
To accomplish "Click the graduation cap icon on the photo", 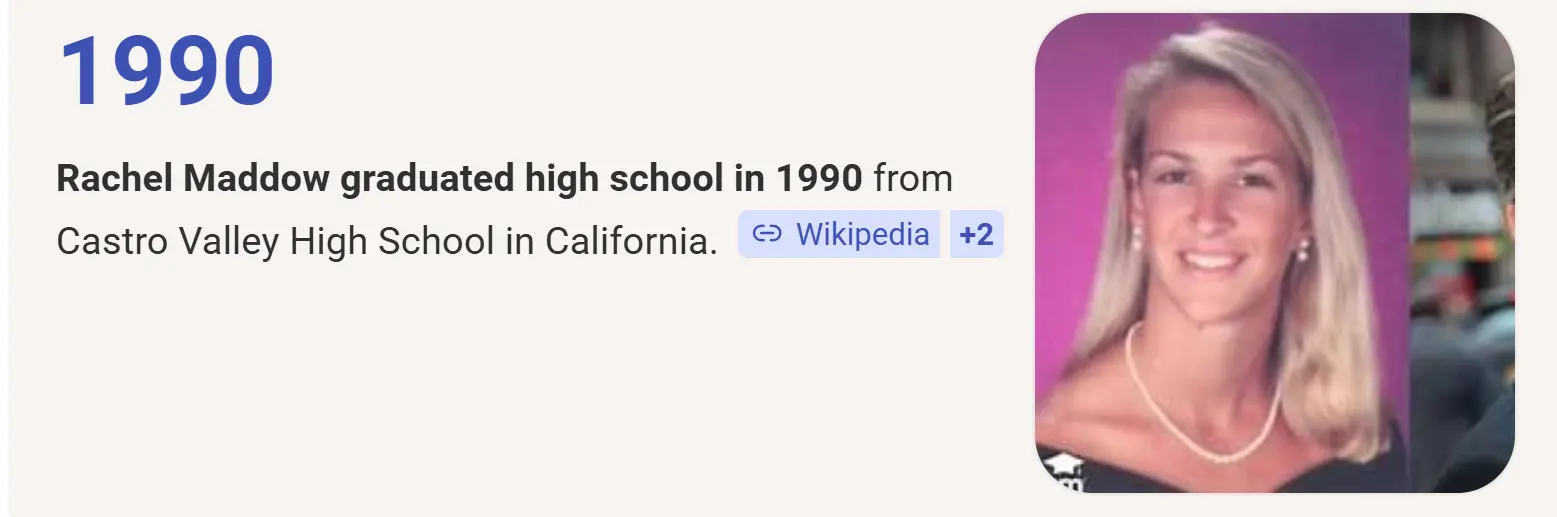I will click(x=1064, y=469).
